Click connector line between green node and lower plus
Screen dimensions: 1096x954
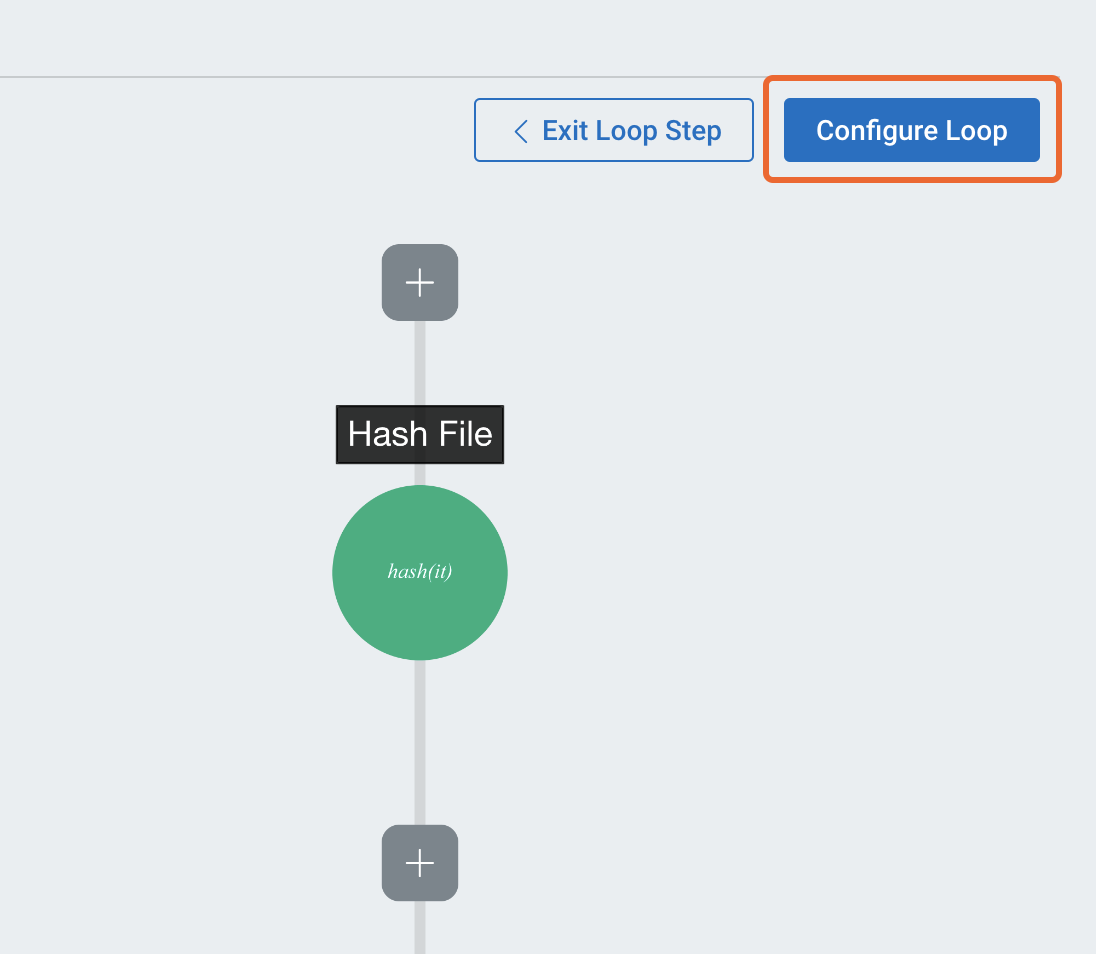[x=420, y=742]
